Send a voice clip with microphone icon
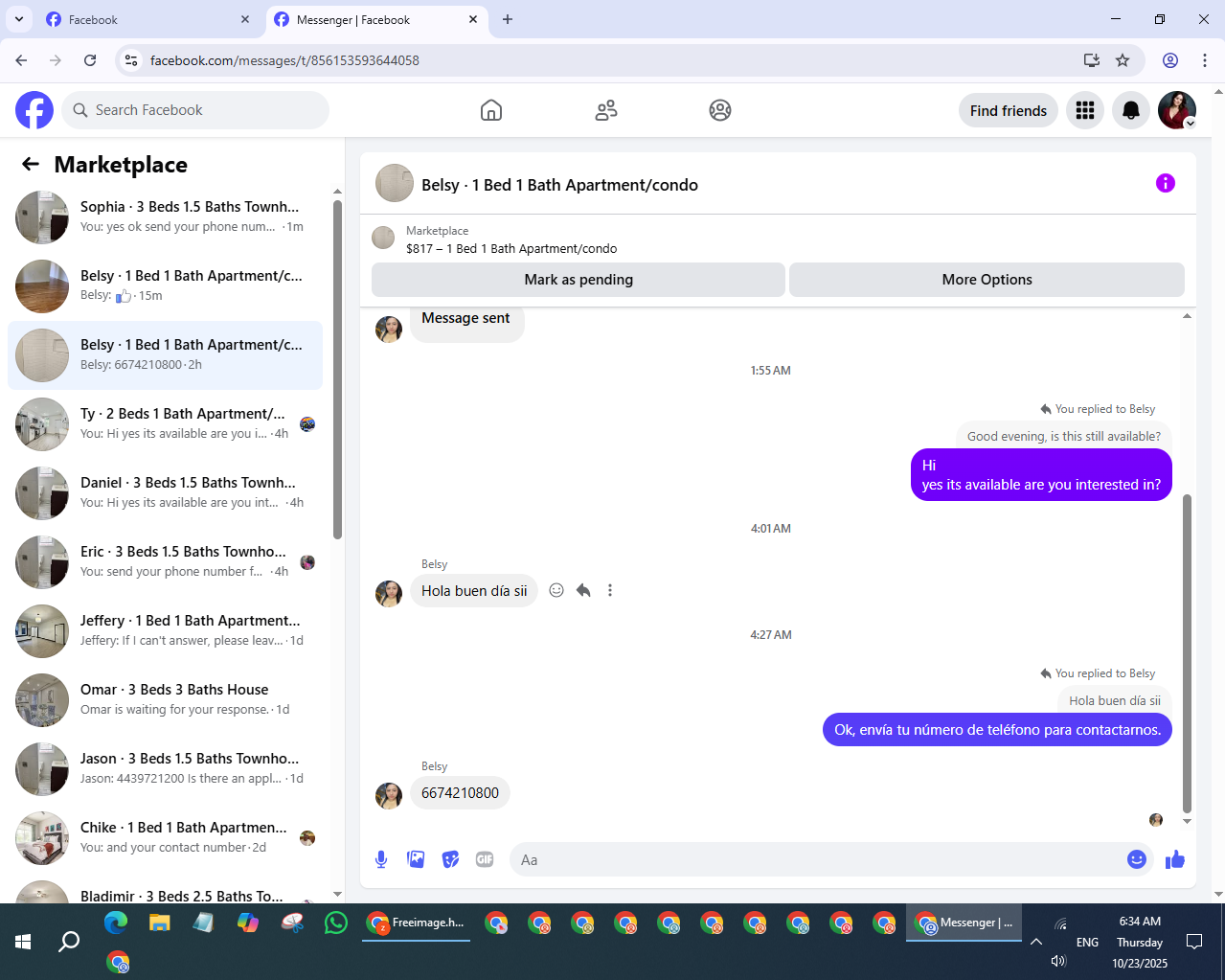The width and height of the screenshot is (1225, 980). coord(381,859)
